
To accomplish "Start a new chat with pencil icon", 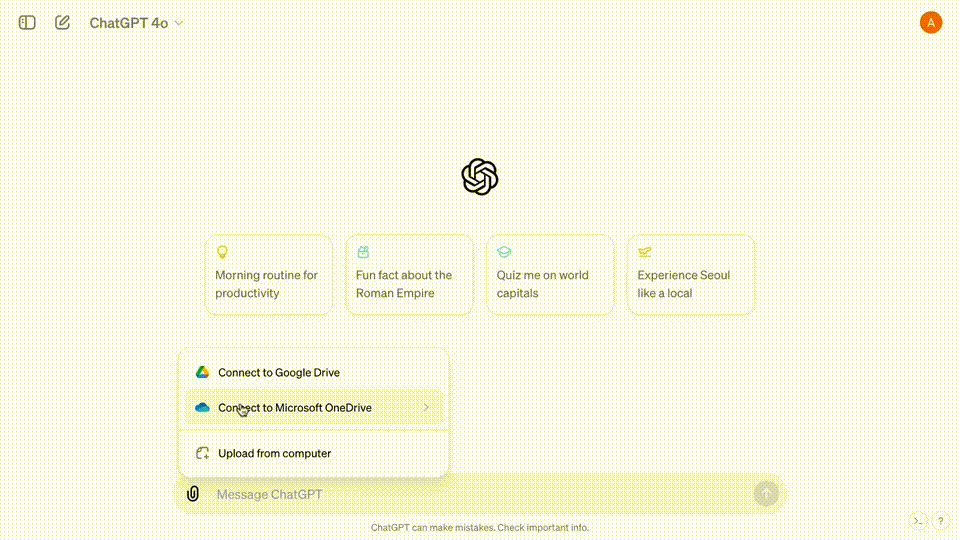I will [x=62, y=22].
